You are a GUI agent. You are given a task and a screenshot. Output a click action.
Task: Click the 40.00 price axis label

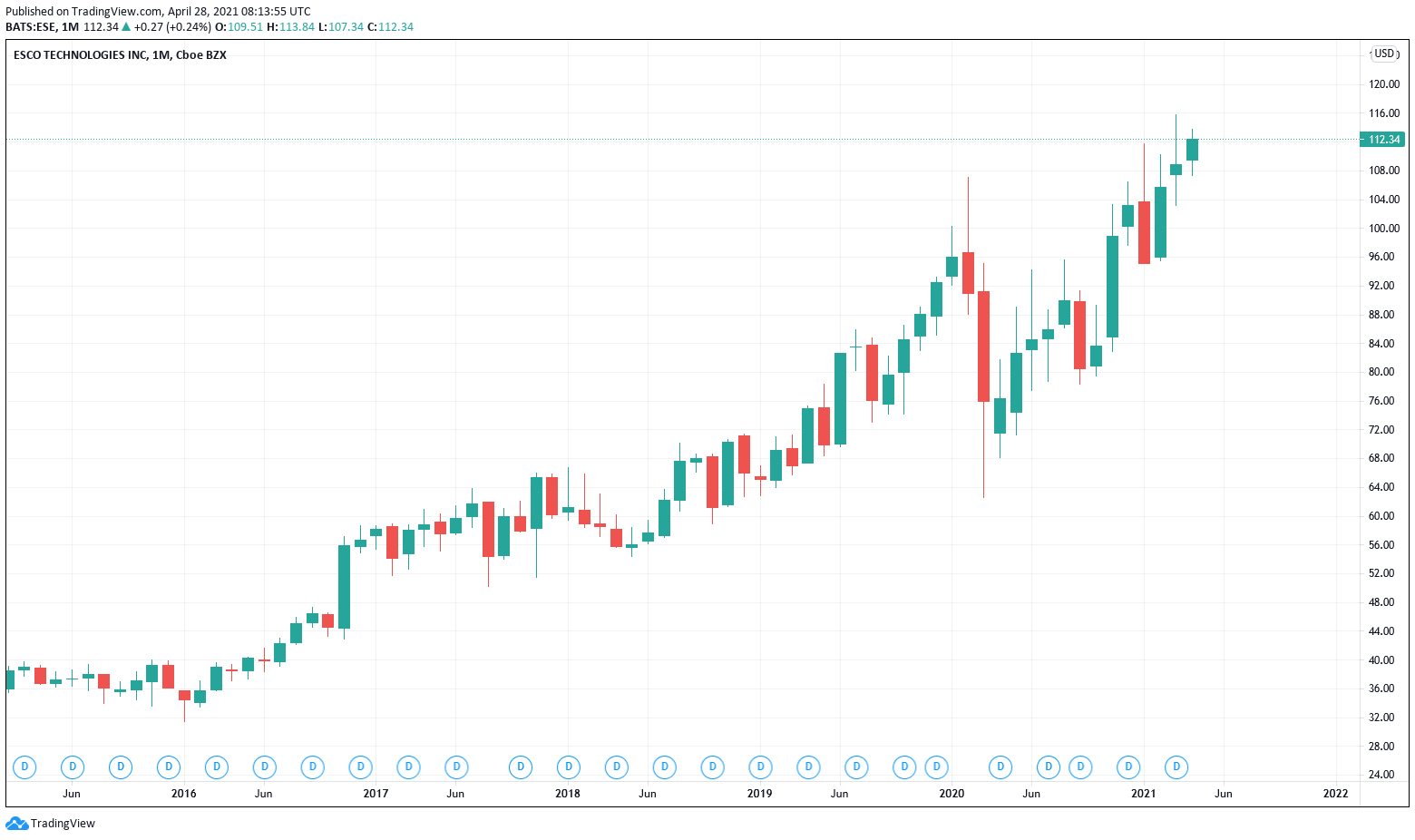(1382, 660)
